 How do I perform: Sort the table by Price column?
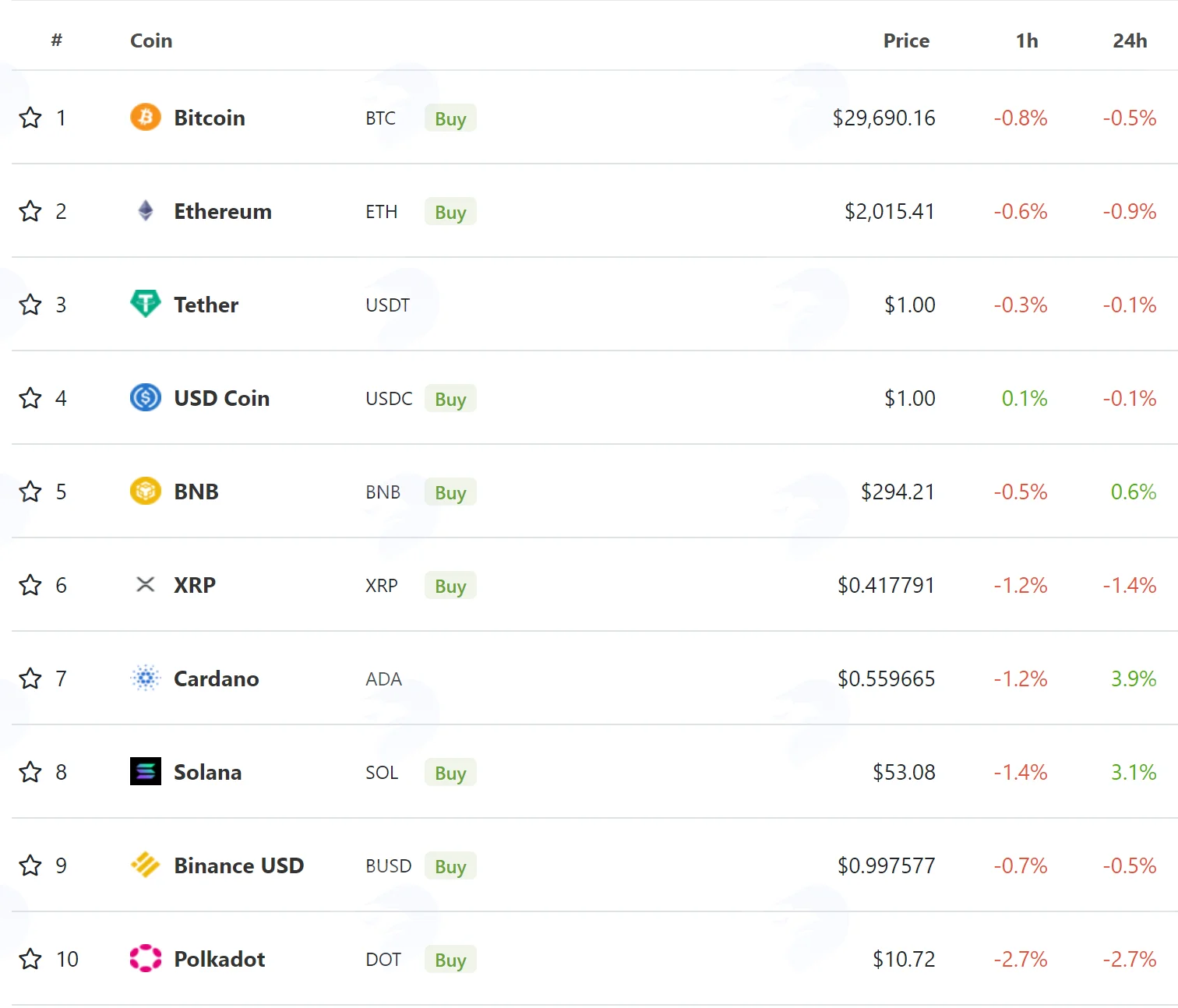pos(906,41)
